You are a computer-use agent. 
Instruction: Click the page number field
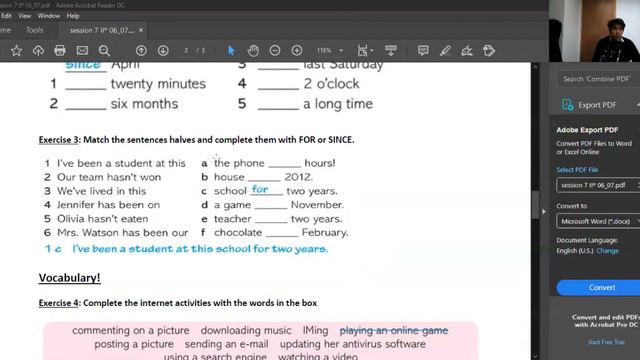[x=186, y=51]
